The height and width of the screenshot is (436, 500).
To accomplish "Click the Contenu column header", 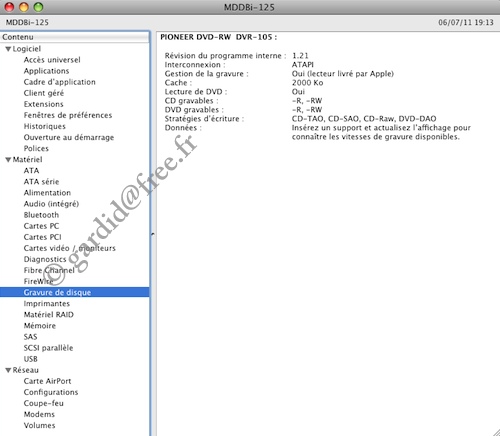I will (75, 37).
